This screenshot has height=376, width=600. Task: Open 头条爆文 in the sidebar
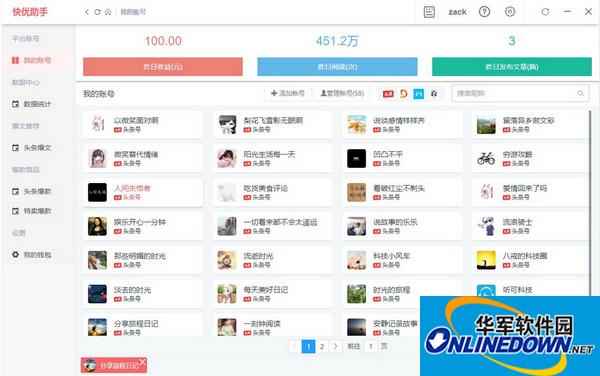click(38, 148)
